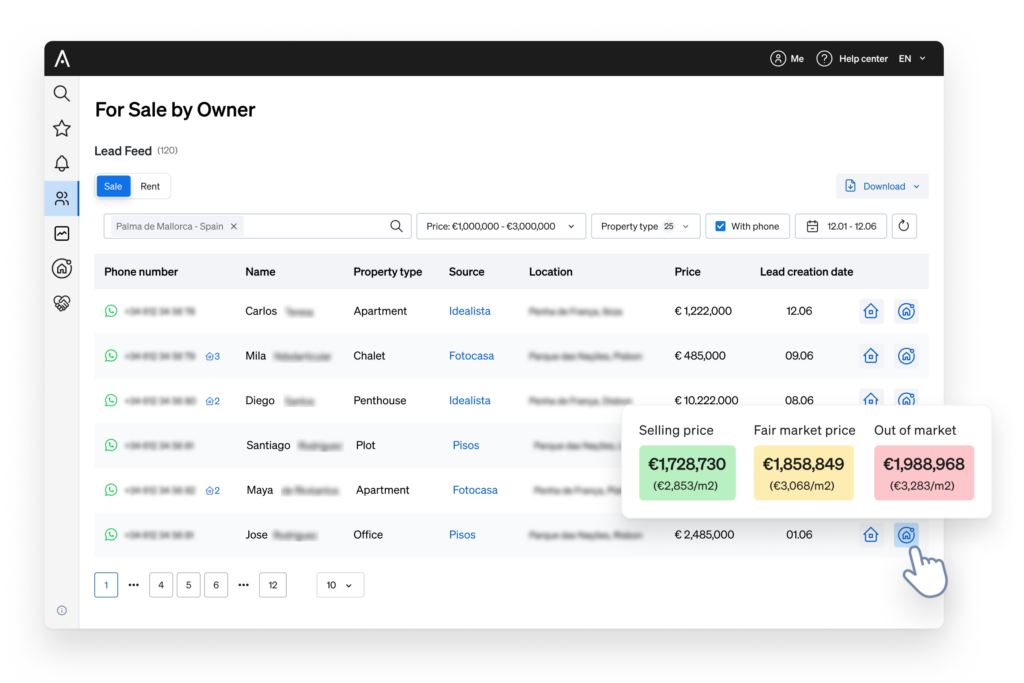Select the leads people icon in sidebar
1024x683 pixels.
[61, 199]
